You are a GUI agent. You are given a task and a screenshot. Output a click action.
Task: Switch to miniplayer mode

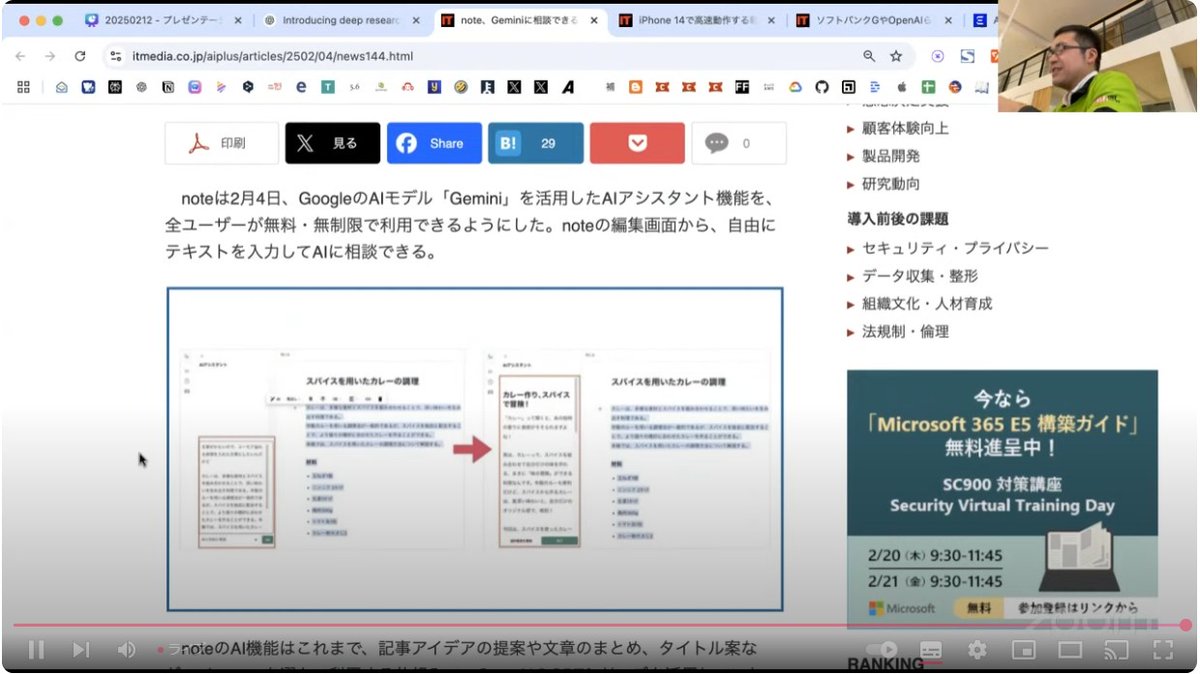coord(1023,650)
